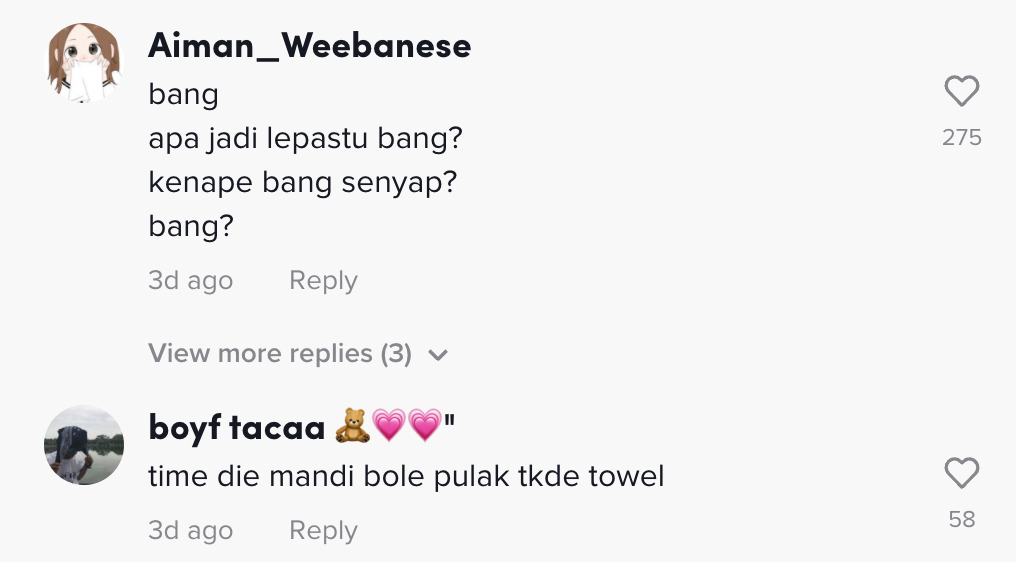
Task: Select the "apa jadi lepastu bang?" comment line
Action: pos(305,138)
